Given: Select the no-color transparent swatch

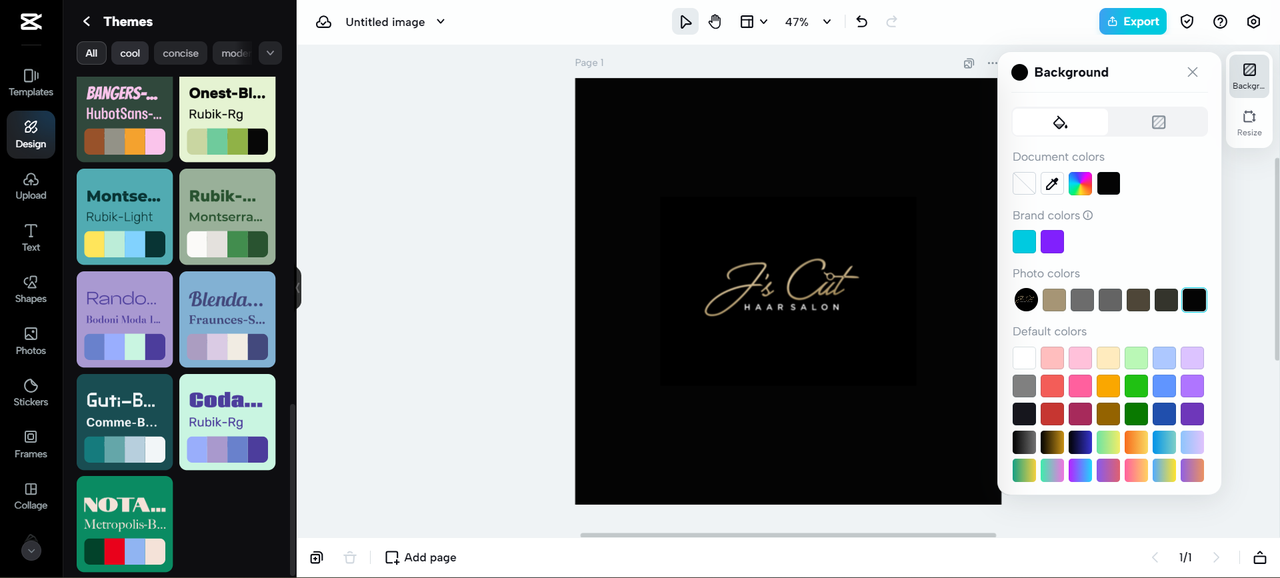Looking at the screenshot, I should click(1024, 183).
